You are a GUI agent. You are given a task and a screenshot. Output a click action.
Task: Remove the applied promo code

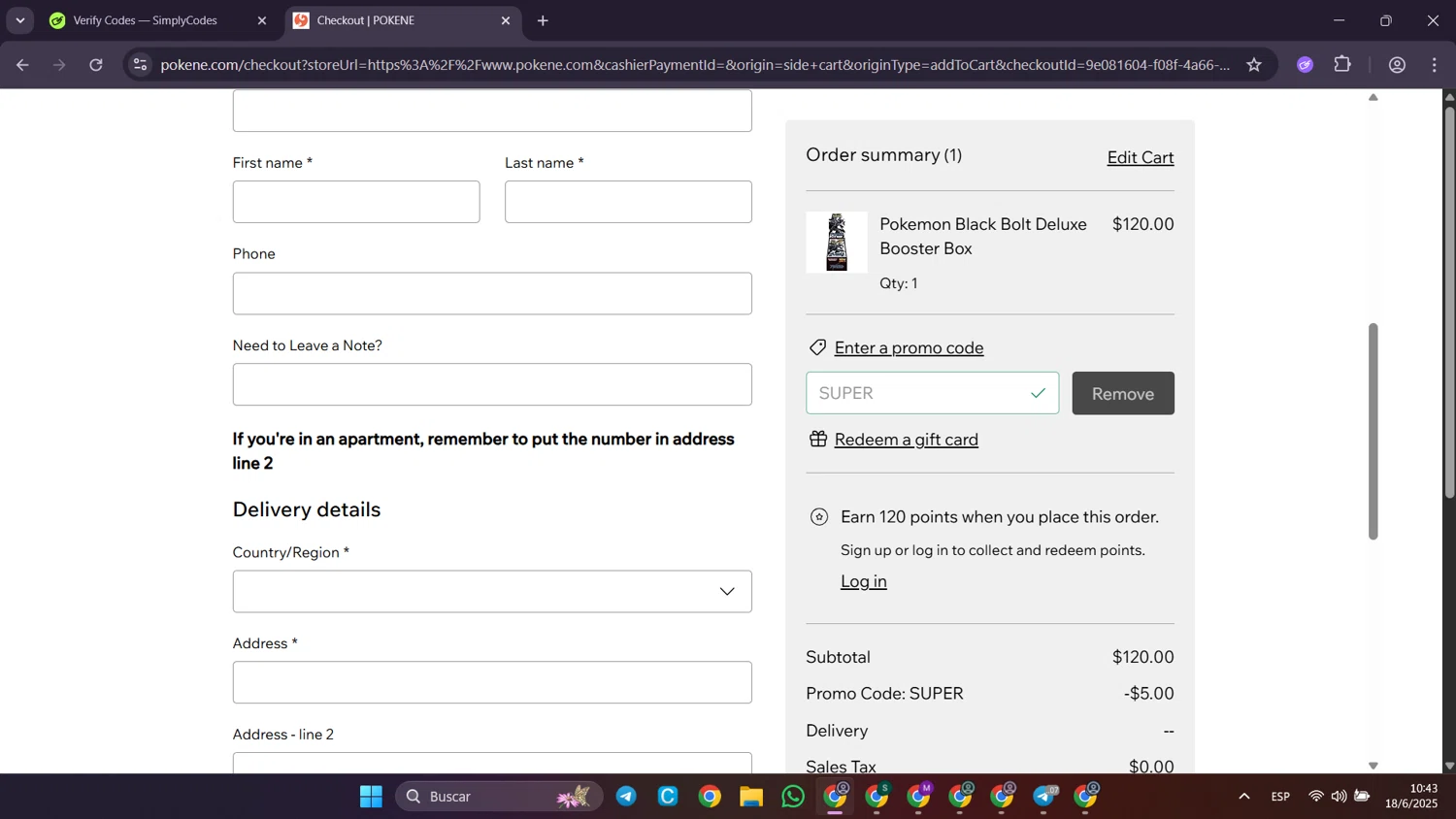[x=1123, y=393]
